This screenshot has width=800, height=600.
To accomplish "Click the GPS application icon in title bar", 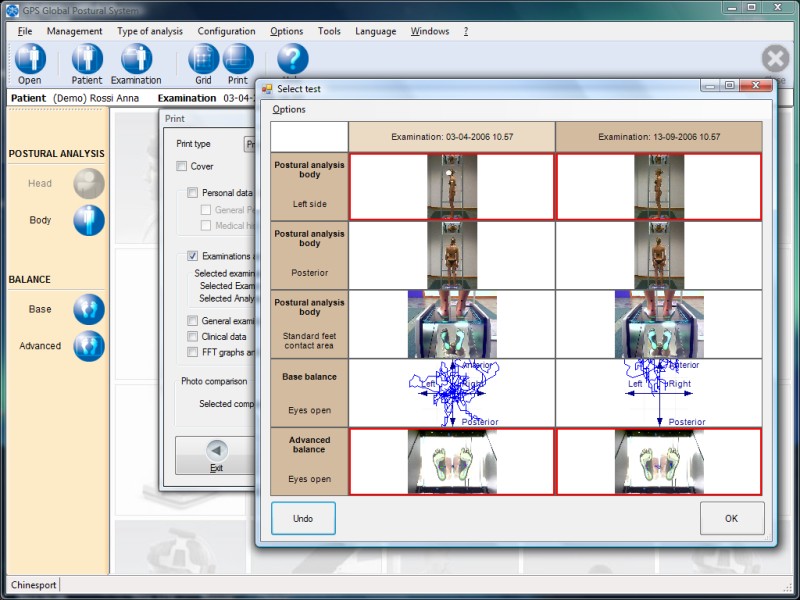I will coord(12,10).
